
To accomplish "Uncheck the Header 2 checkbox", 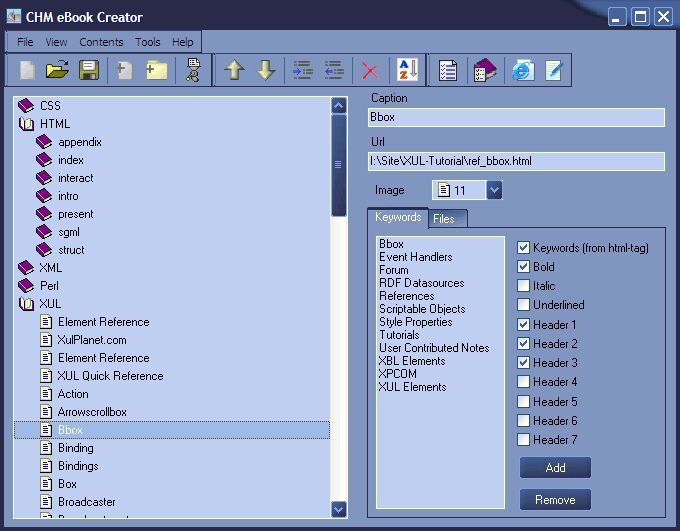I will [523, 344].
